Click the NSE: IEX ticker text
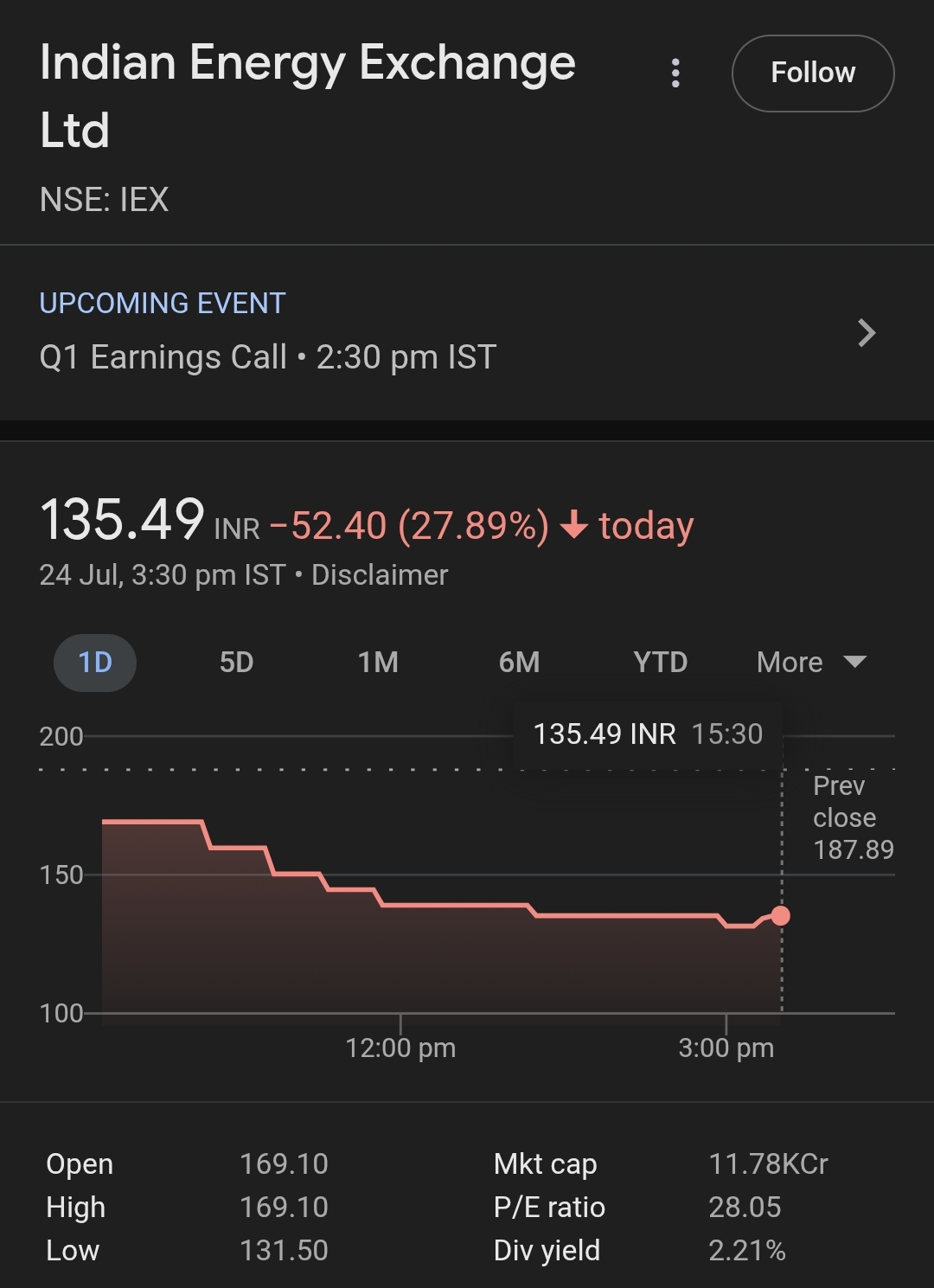 click(x=104, y=200)
